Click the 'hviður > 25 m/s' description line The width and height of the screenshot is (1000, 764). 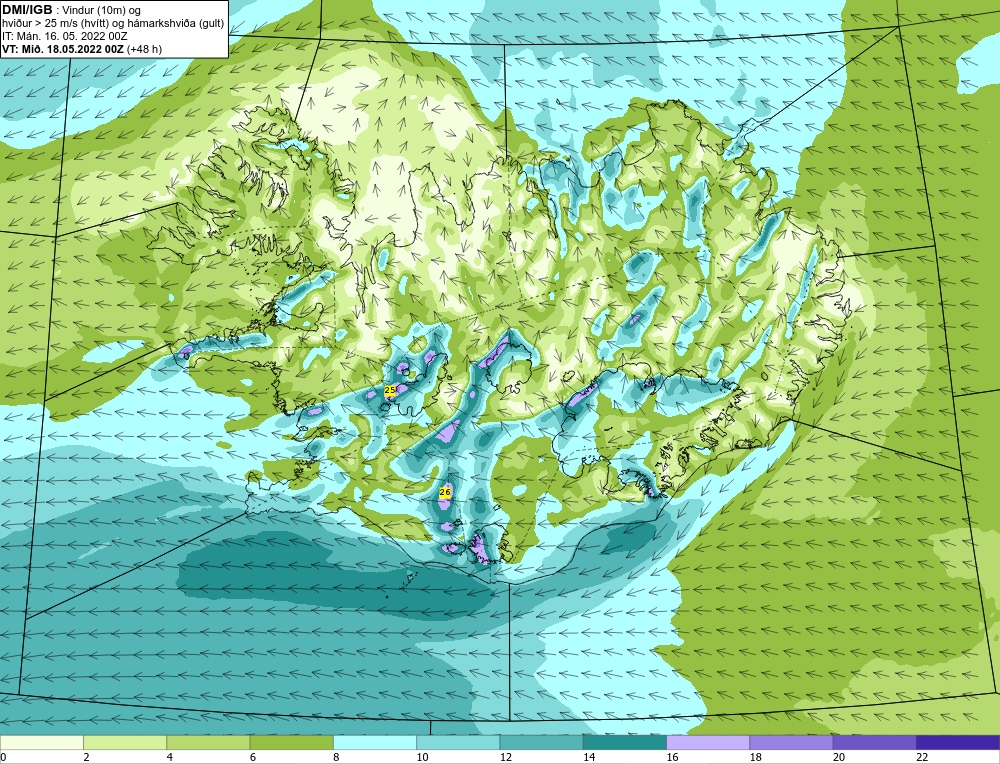click(112, 24)
